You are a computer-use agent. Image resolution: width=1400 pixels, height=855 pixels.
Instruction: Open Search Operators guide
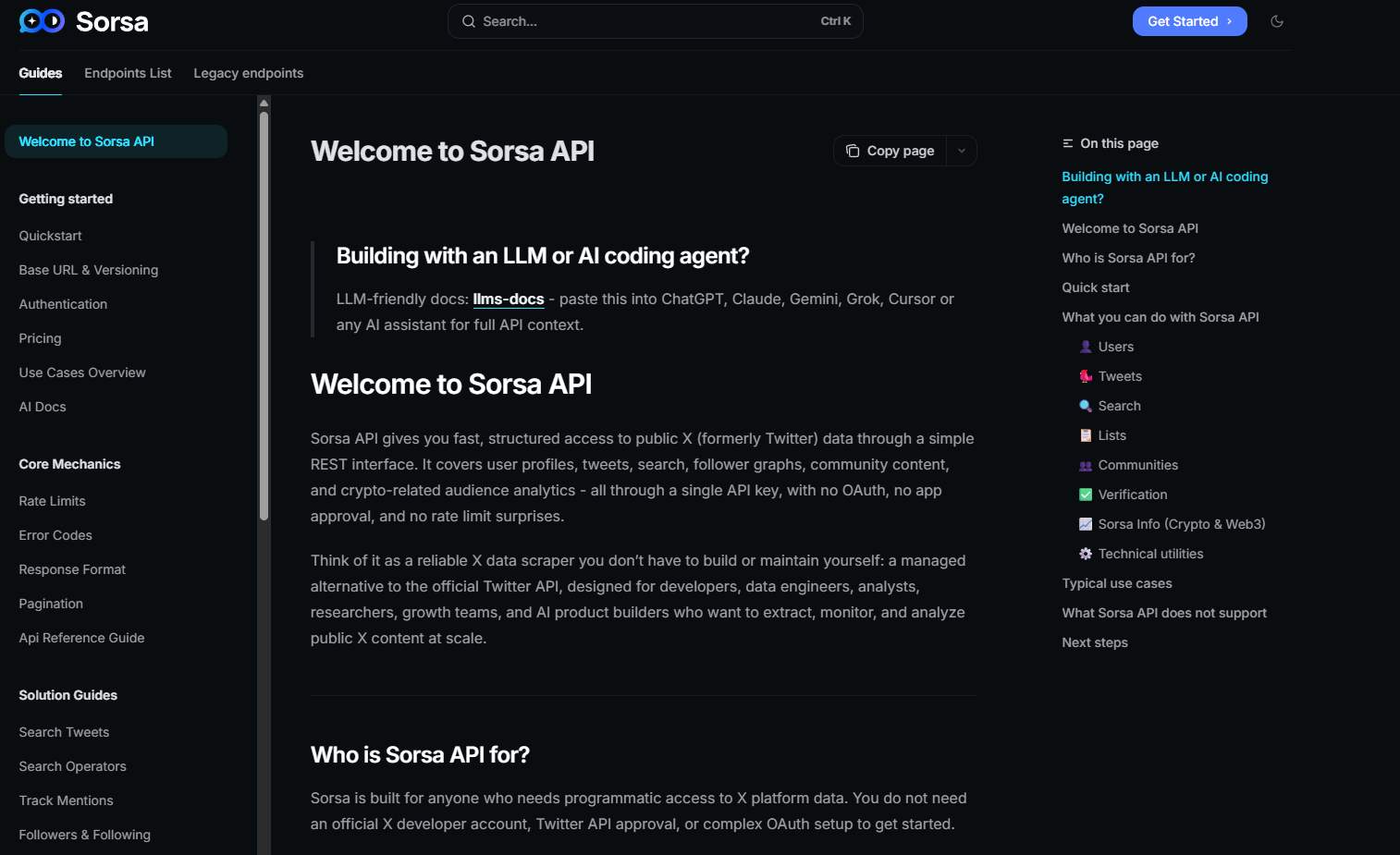[72, 766]
